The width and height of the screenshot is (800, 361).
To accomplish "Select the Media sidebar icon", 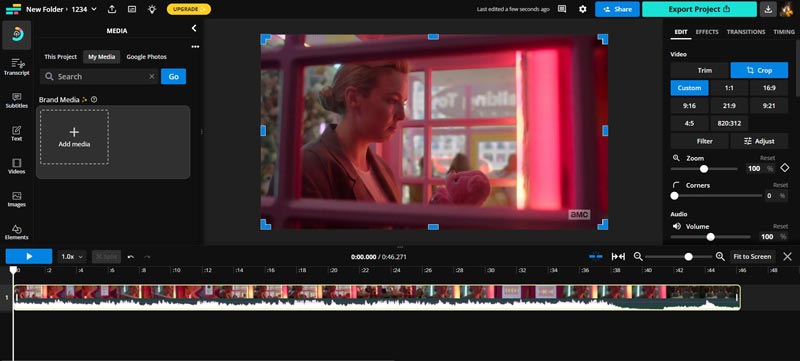I will coord(17,35).
